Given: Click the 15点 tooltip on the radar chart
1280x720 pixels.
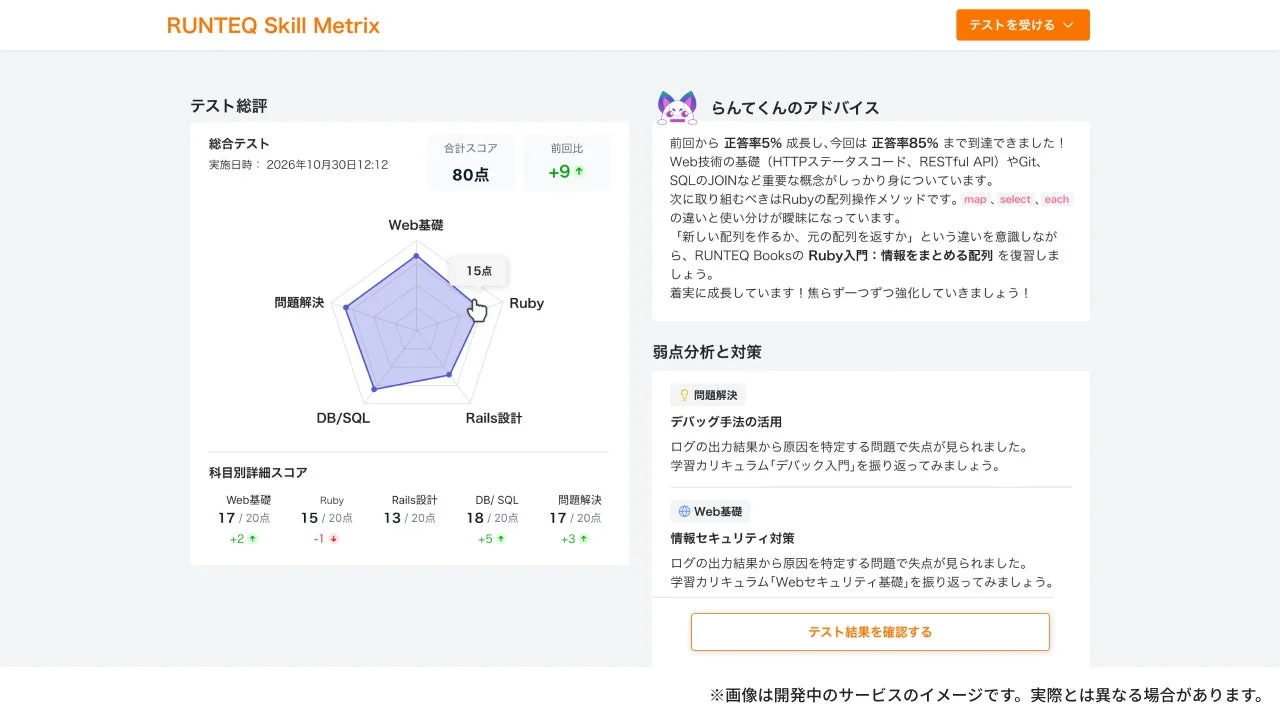Looking at the screenshot, I should [x=477, y=270].
